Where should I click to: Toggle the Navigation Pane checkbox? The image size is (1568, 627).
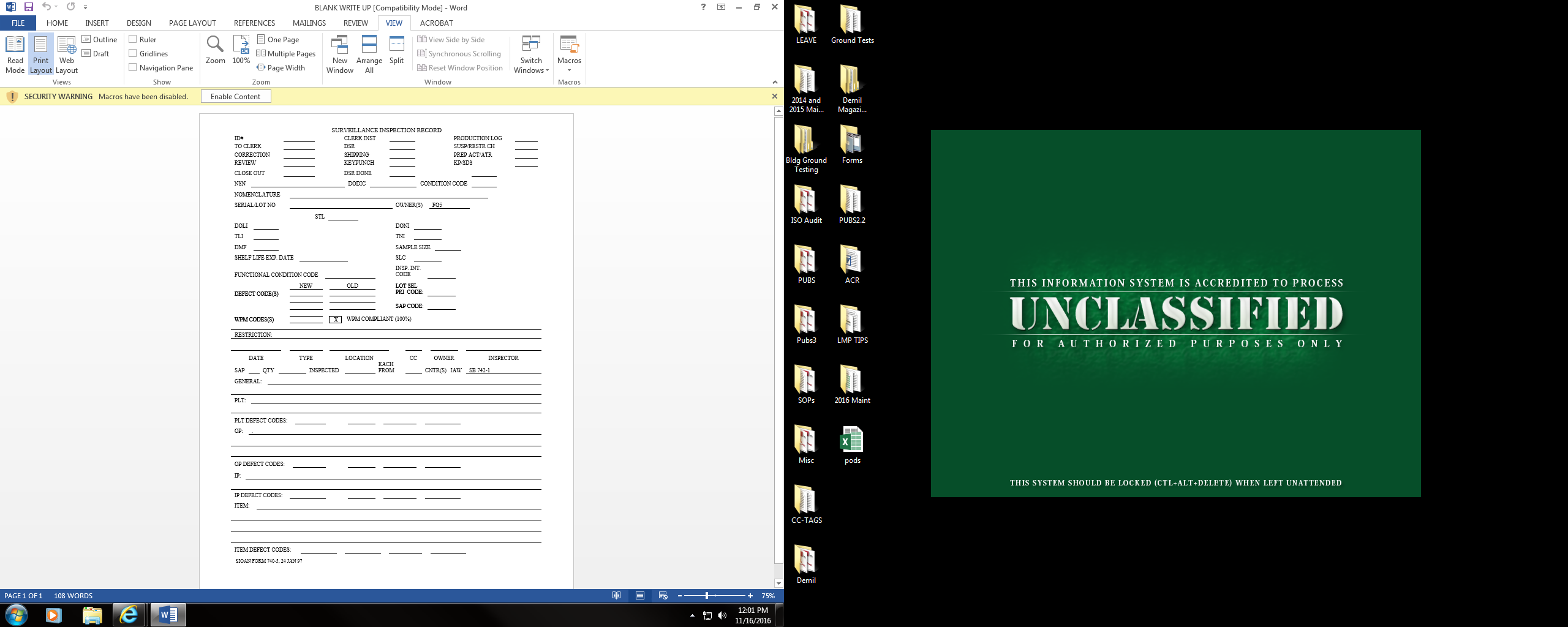pyautogui.click(x=133, y=67)
